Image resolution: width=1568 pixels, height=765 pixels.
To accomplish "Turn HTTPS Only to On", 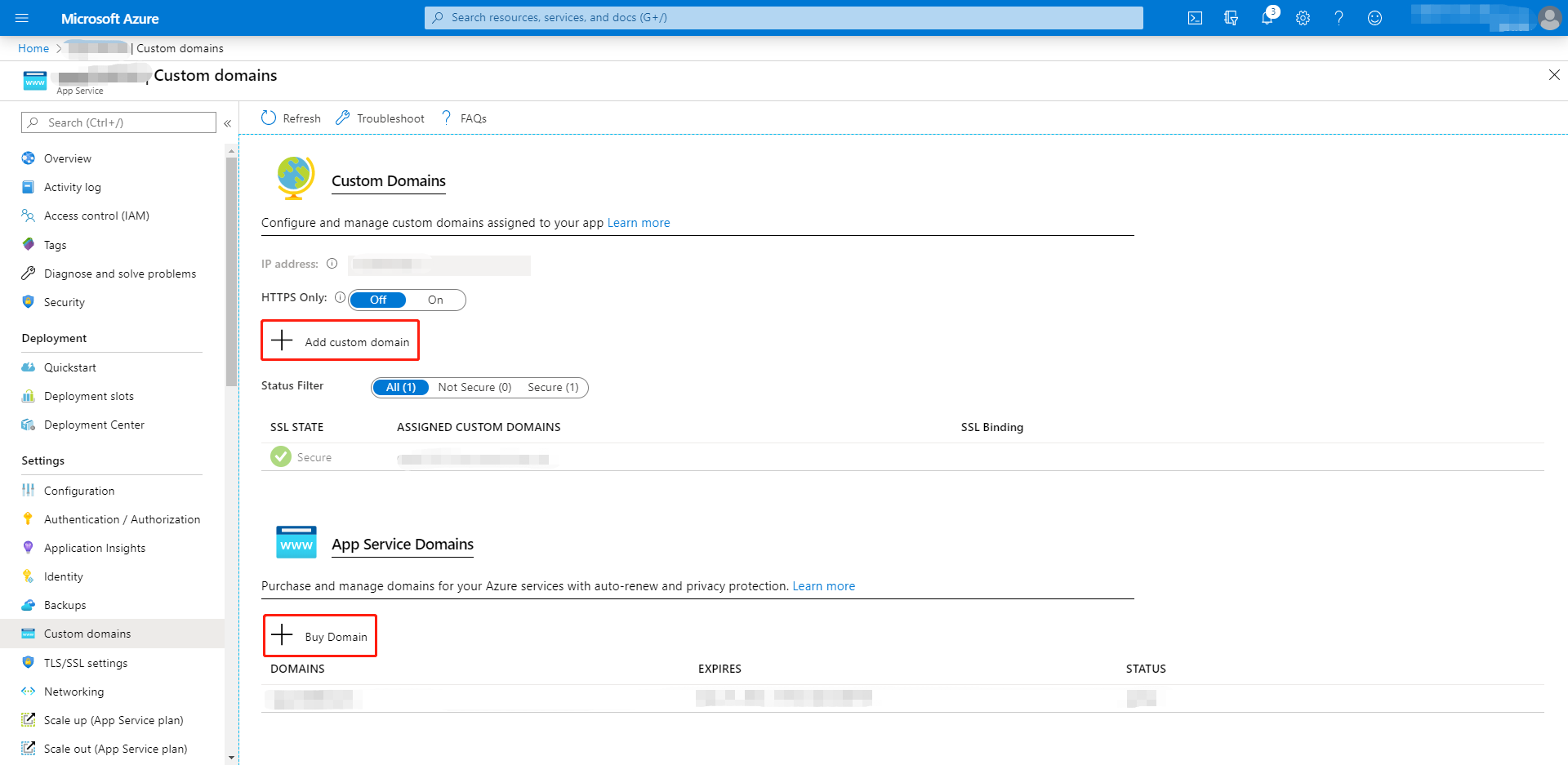I will pos(435,300).
